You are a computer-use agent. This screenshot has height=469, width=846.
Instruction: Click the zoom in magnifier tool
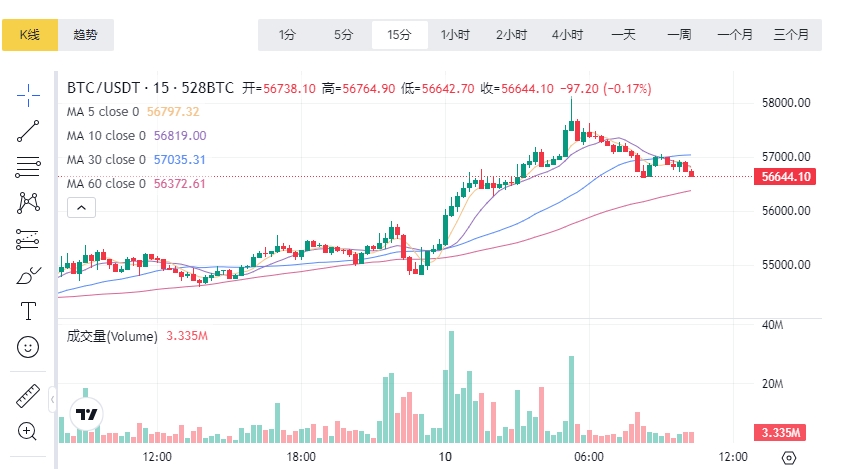tap(28, 432)
